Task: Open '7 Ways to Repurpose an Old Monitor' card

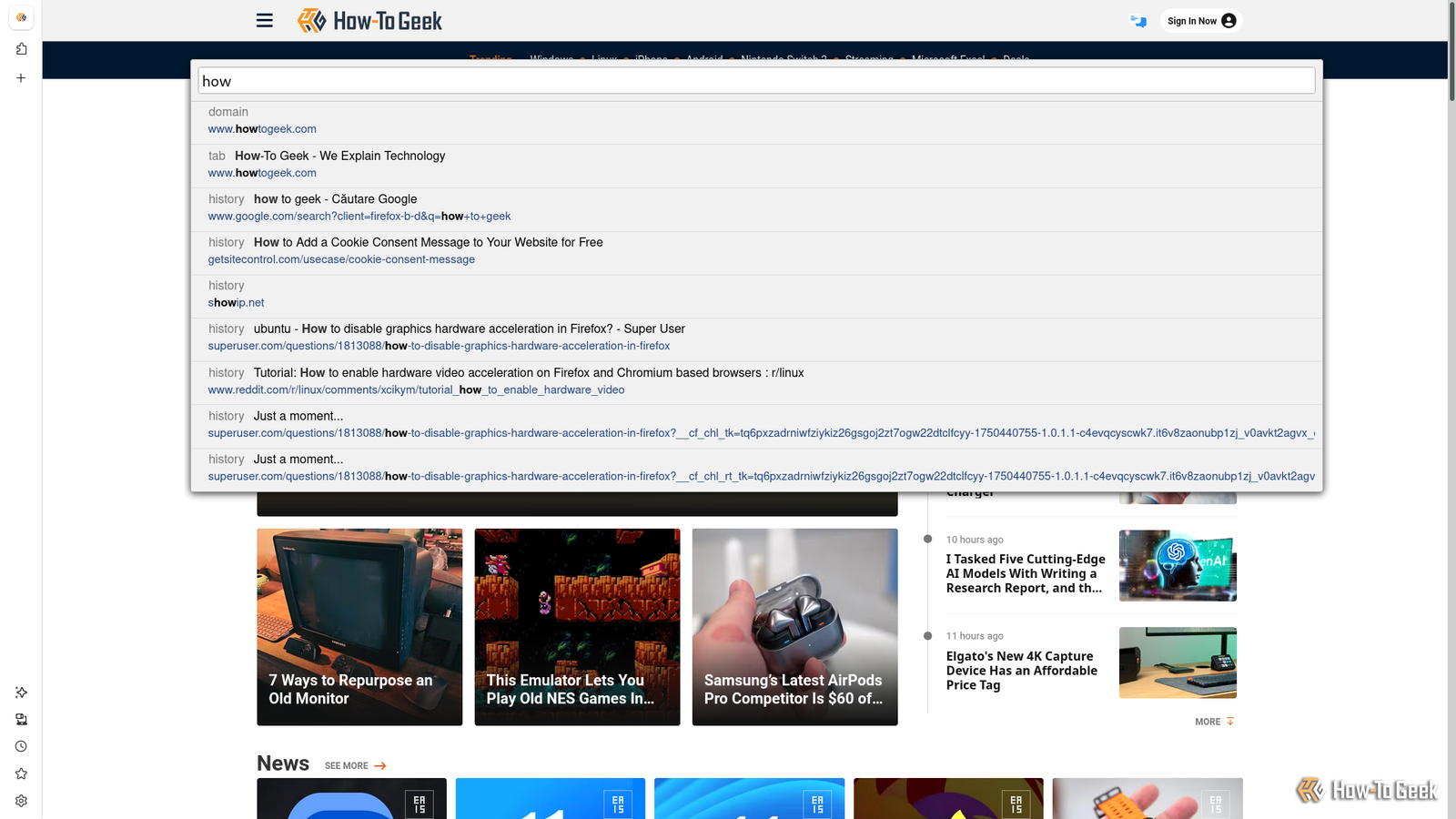Action: tap(359, 627)
